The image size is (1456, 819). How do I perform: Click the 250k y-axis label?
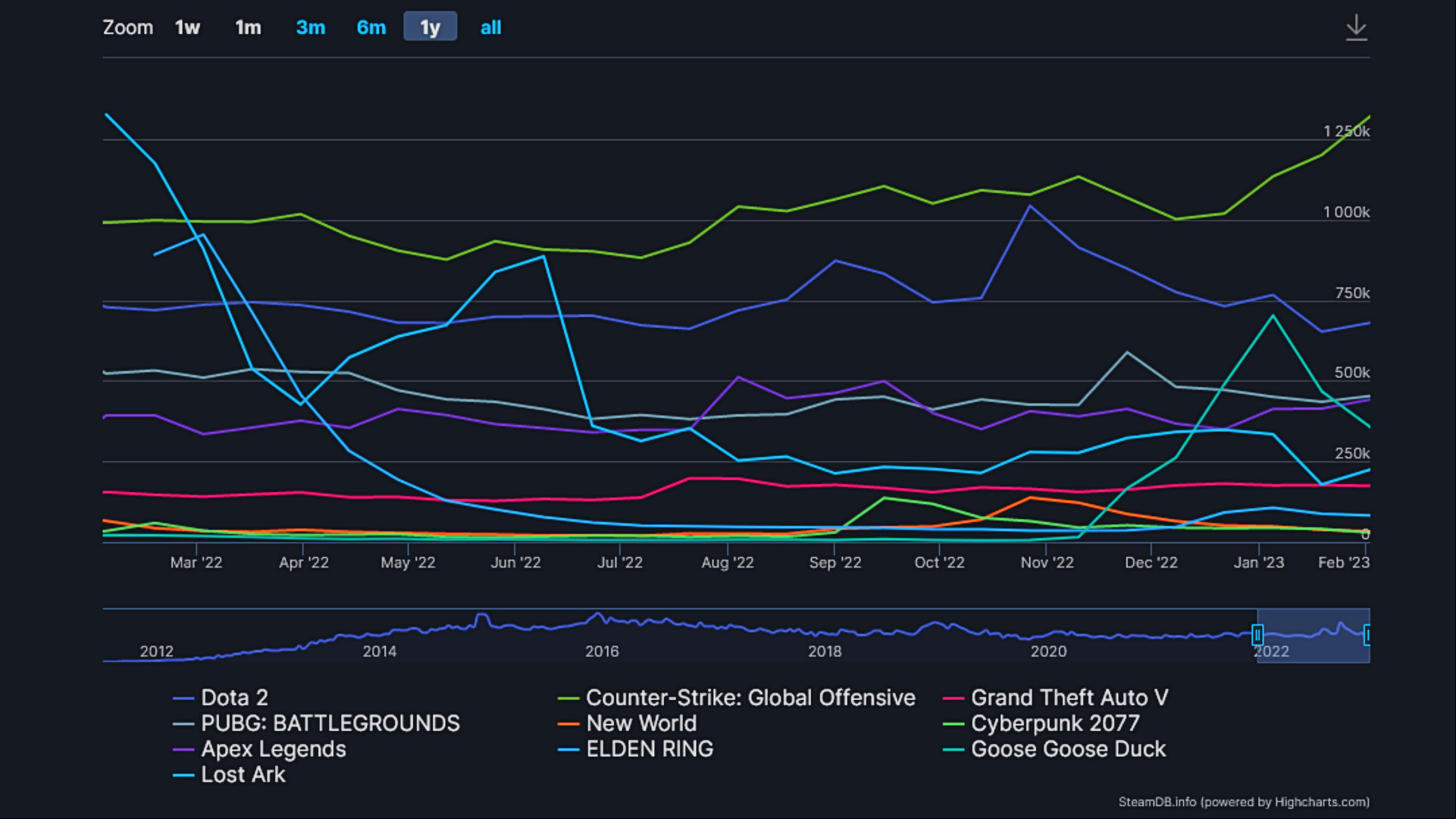1352,454
